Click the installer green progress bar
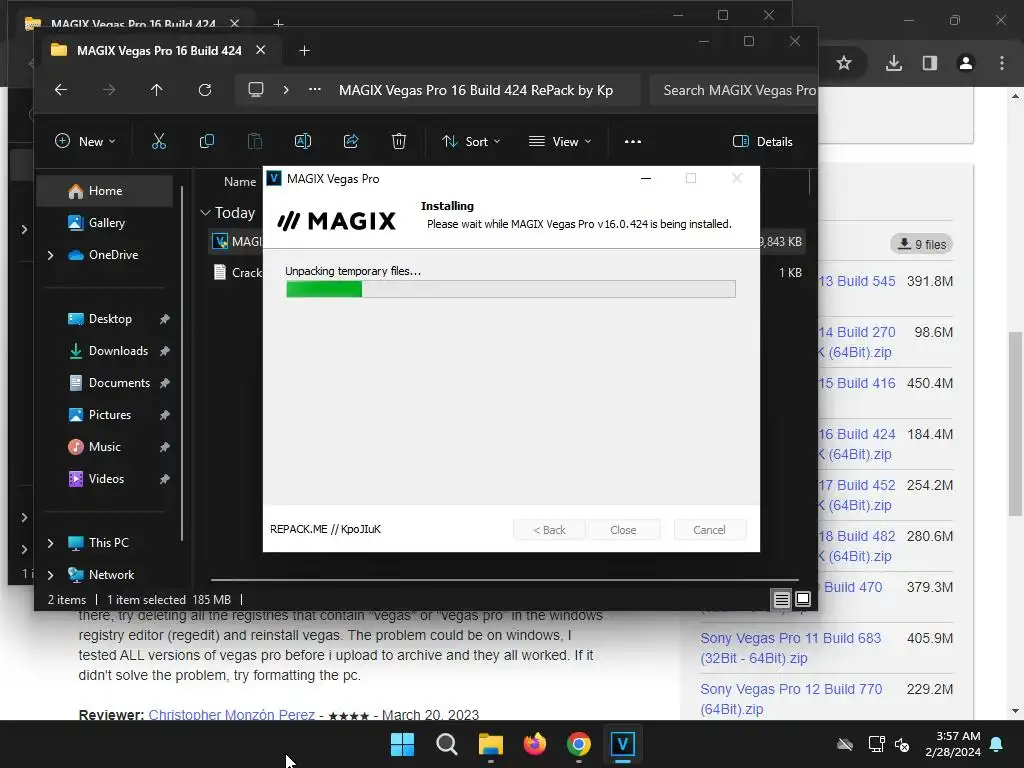The height and width of the screenshot is (768, 1024). point(511,289)
